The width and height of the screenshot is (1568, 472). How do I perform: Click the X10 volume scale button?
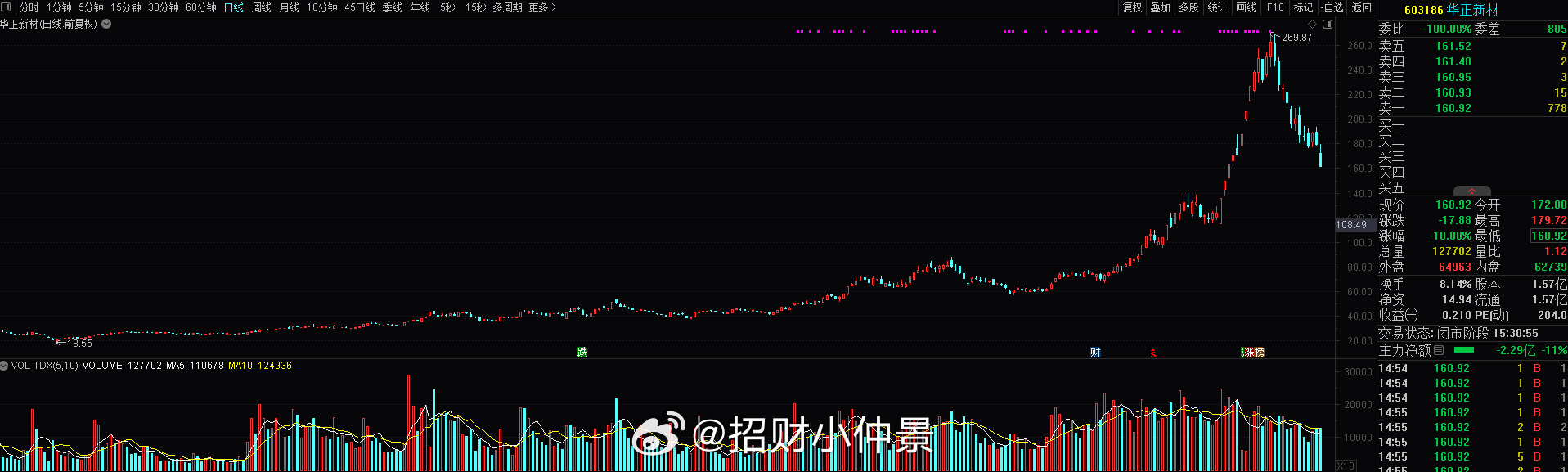pyautogui.click(x=1346, y=465)
